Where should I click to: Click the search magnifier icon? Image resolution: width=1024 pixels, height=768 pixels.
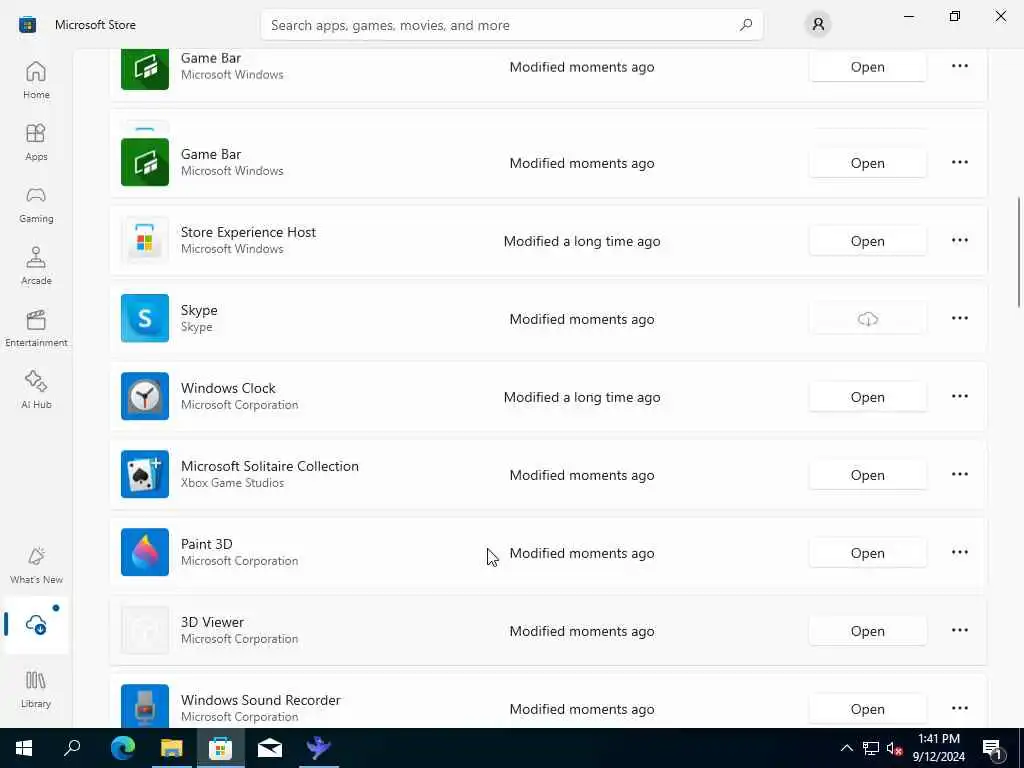coord(746,25)
